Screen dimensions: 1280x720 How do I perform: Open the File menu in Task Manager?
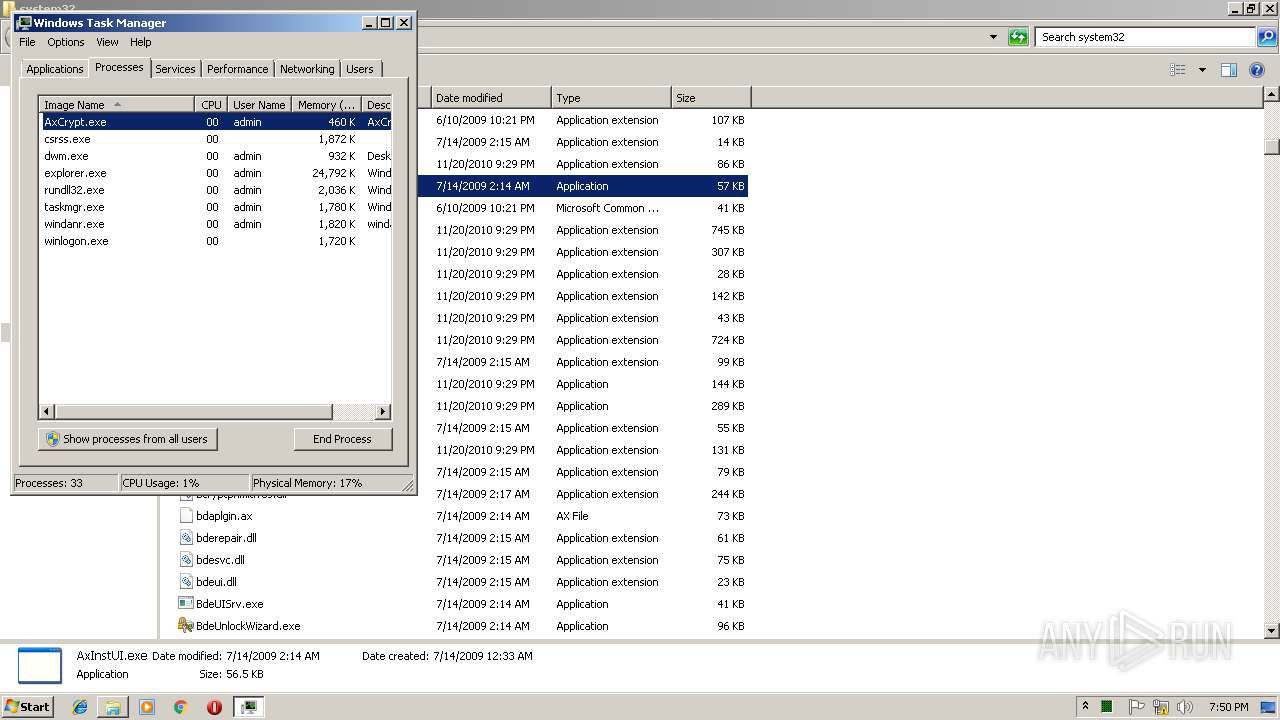point(27,42)
